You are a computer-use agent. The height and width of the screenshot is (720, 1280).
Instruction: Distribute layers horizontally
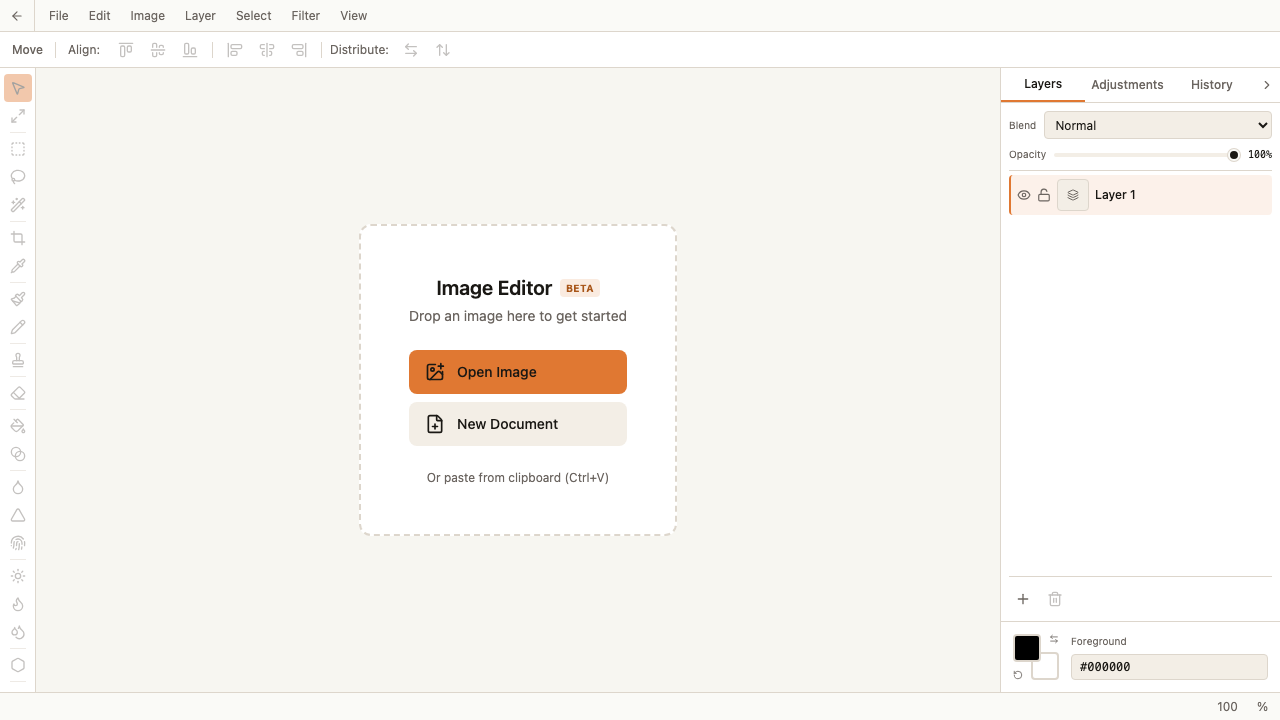click(x=411, y=50)
